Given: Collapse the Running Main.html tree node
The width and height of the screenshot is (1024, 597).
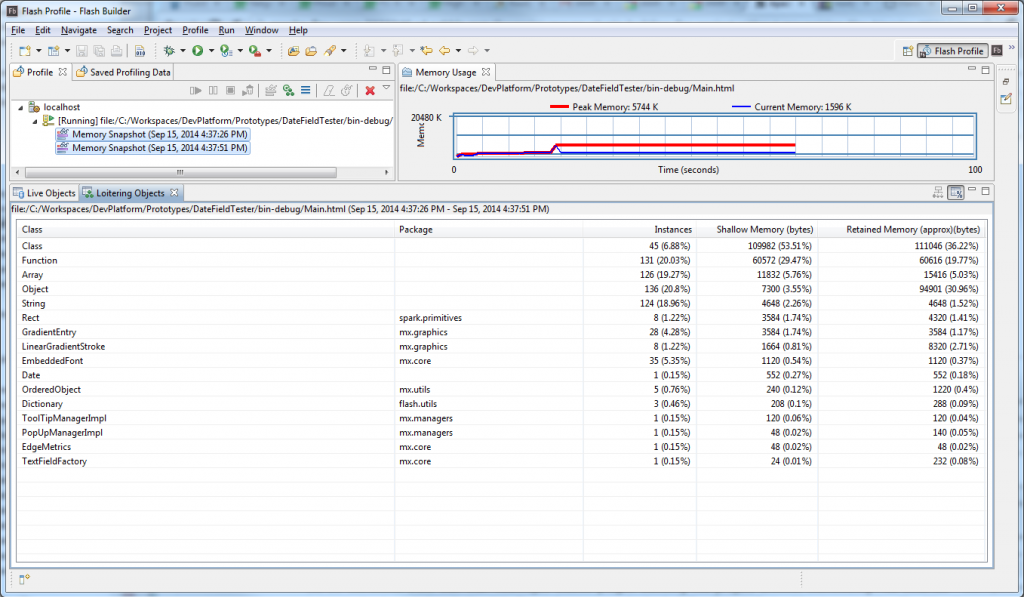Looking at the screenshot, I should point(35,120).
